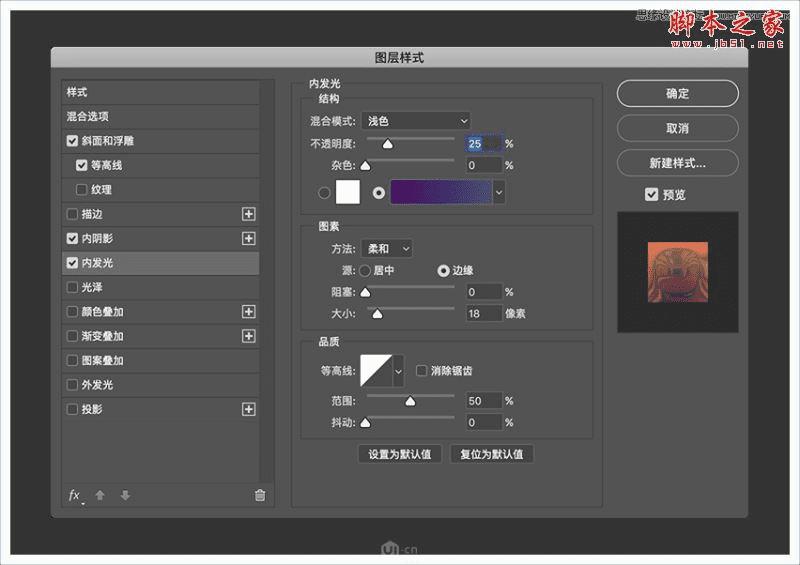Choose 居中 as glow source
The width and height of the screenshot is (800, 565).
pyautogui.click(x=365, y=271)
